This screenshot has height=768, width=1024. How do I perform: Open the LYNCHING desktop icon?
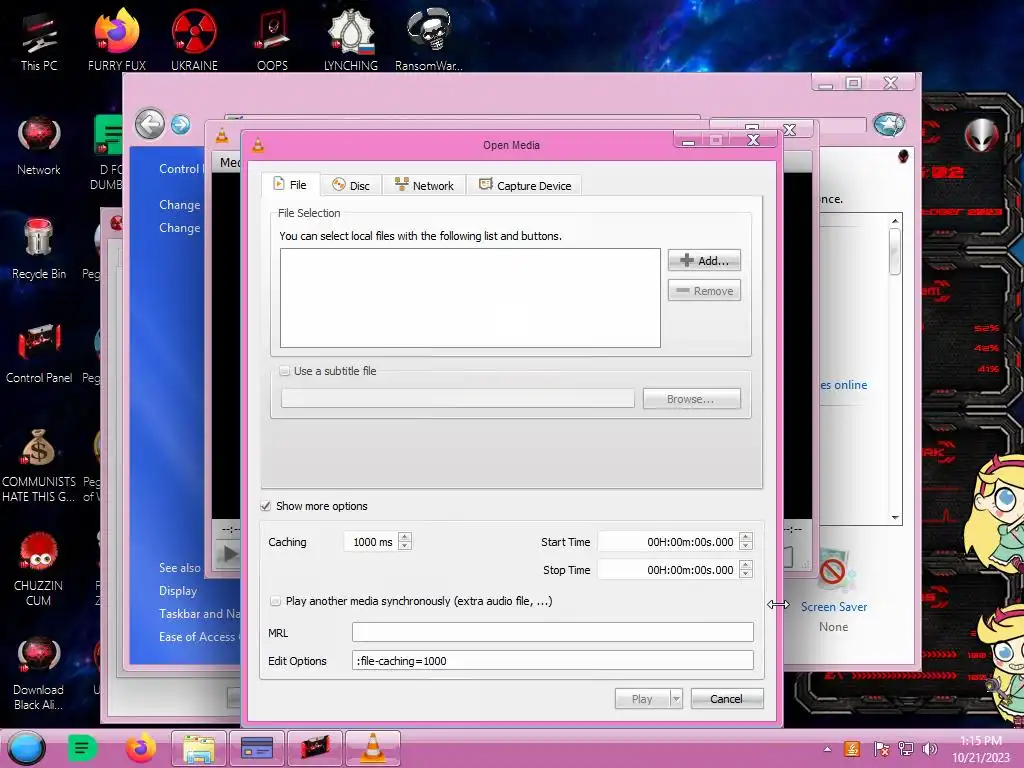351,40
